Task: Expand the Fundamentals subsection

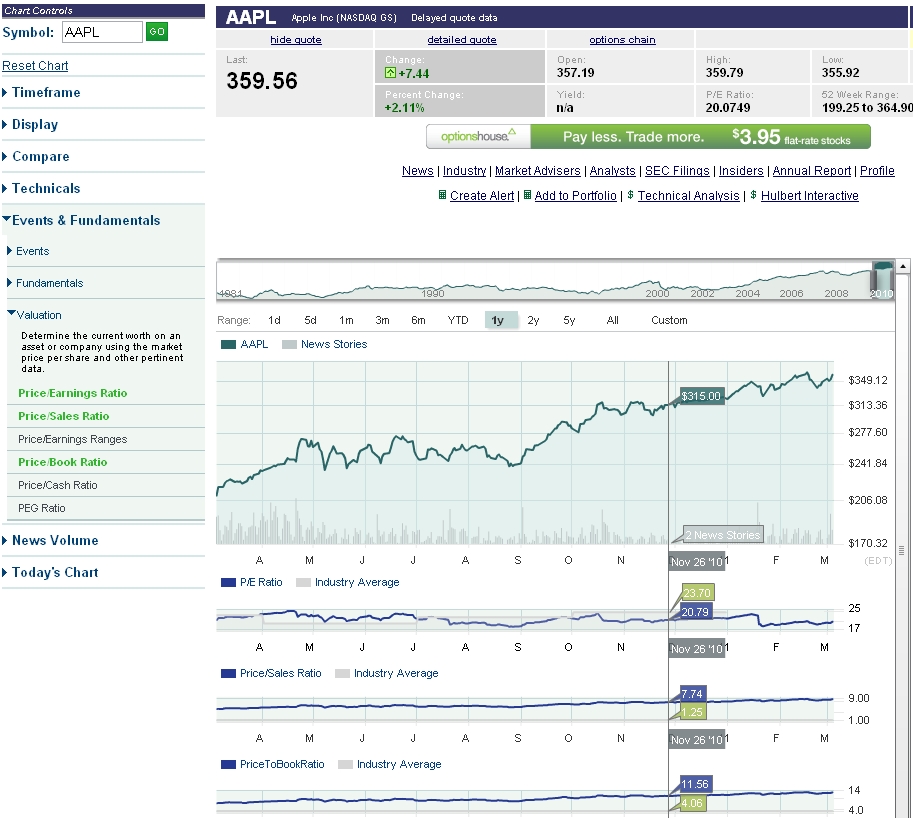Action: [x=49, y=283]
